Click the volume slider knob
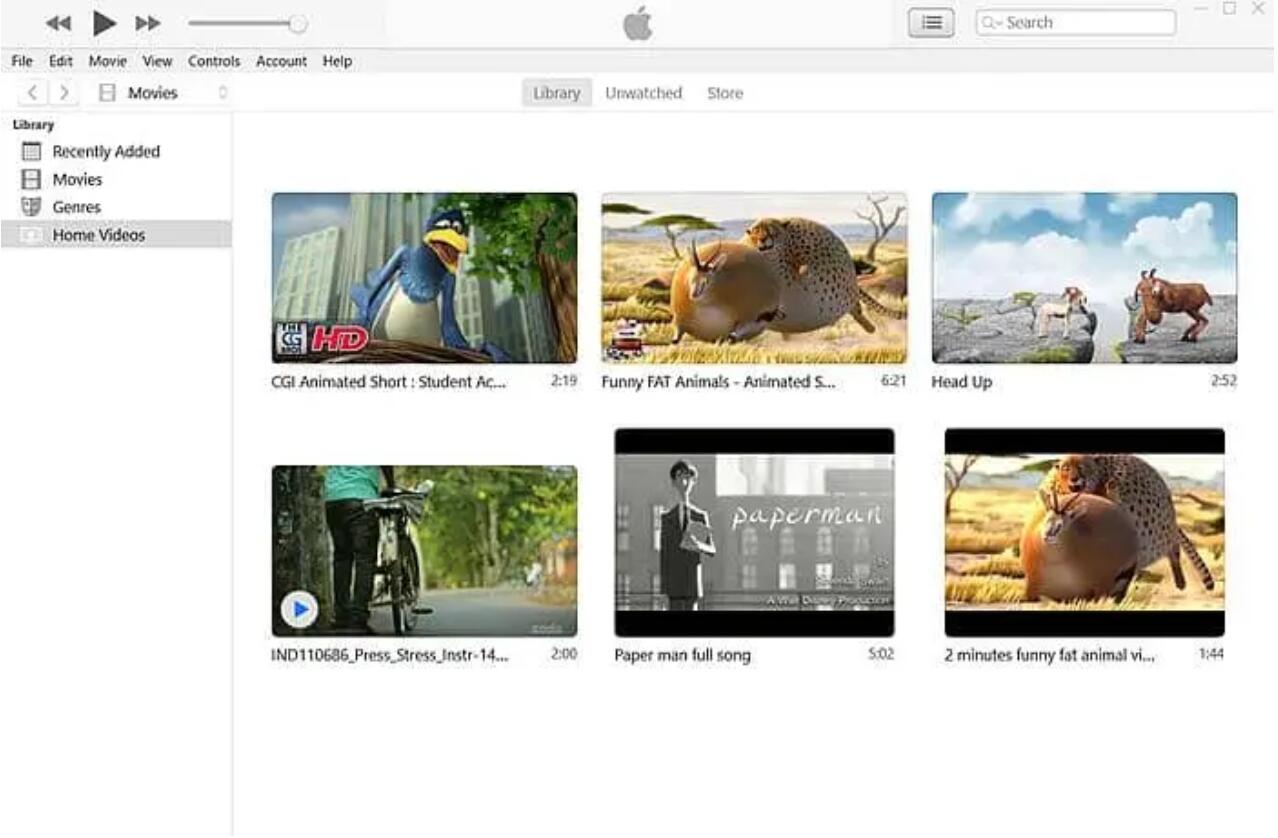This screenshot has height=838, width=1278. [x=297, y=23]
